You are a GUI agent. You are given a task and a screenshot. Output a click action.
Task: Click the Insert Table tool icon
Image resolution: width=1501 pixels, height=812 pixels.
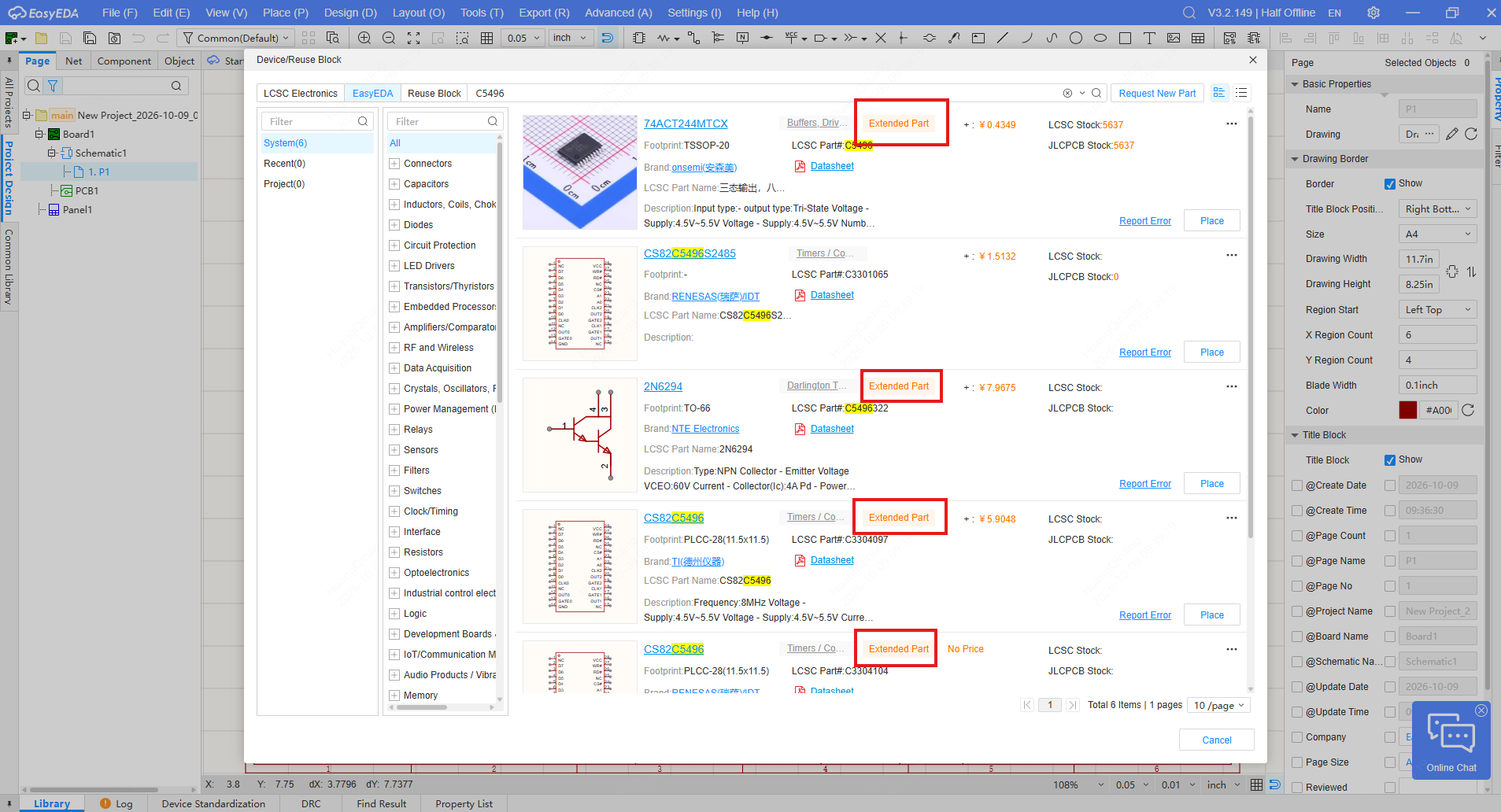click(x=1198, y=38)
